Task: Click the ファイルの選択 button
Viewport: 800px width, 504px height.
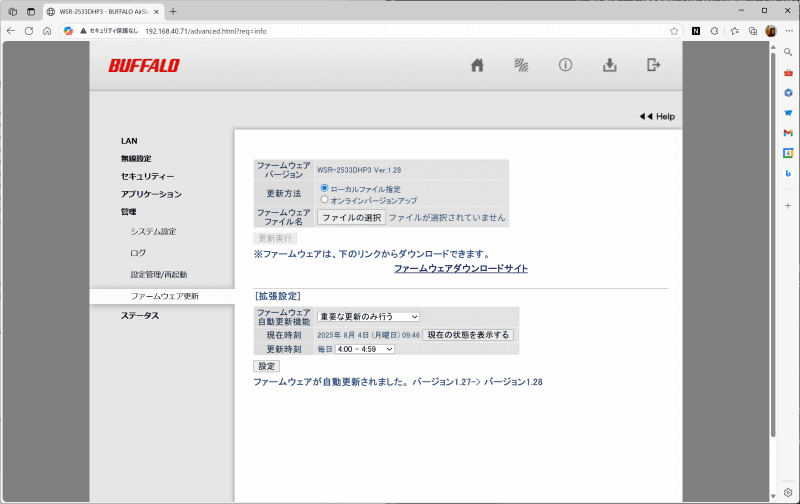Action: pyautogui.click(x=352, y=218)
